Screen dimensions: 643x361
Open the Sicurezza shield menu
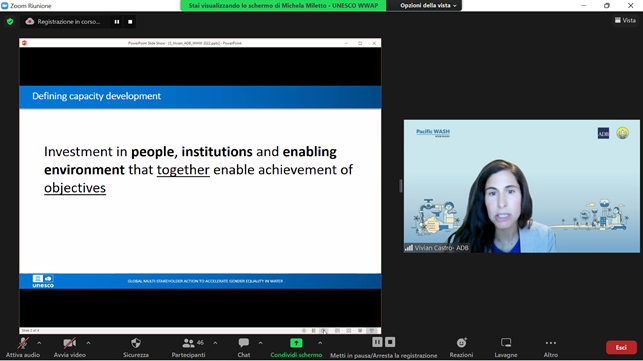(136, 347)
